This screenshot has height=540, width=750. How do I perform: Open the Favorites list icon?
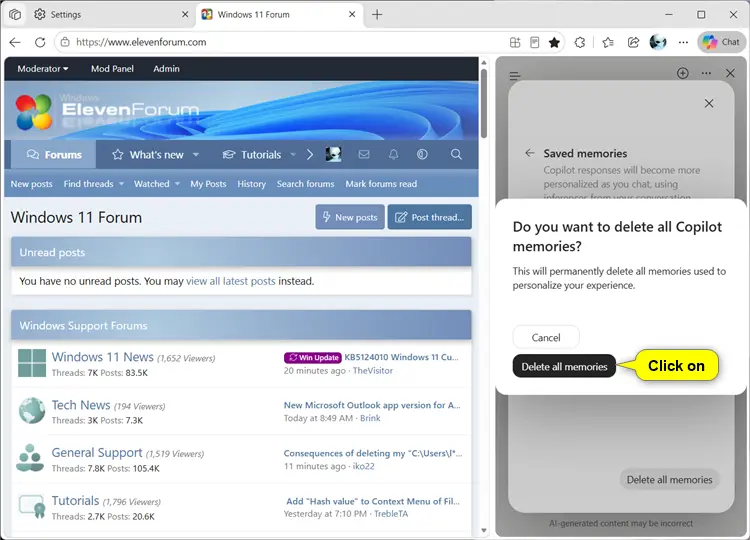[608, 42]
